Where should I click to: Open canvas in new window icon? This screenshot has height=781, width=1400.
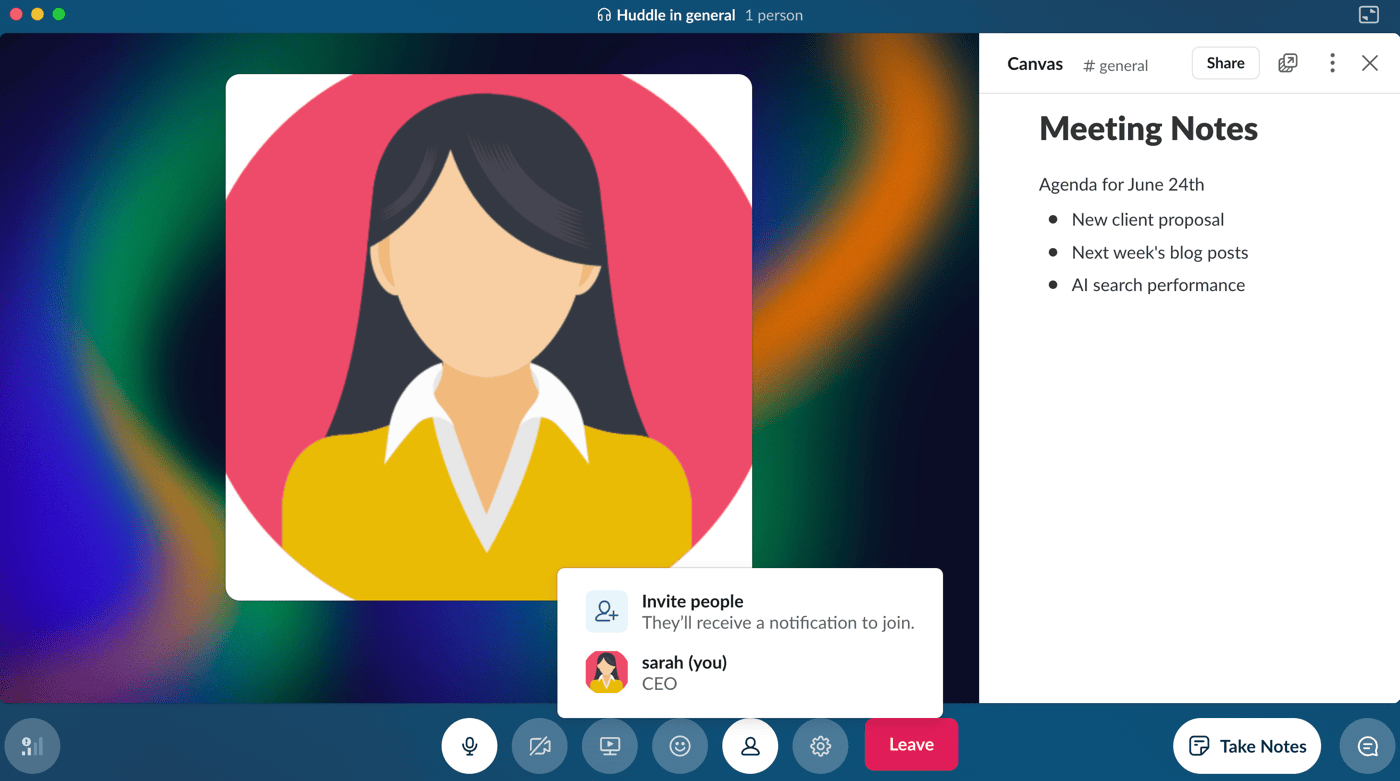click(x=1288, y=63)
